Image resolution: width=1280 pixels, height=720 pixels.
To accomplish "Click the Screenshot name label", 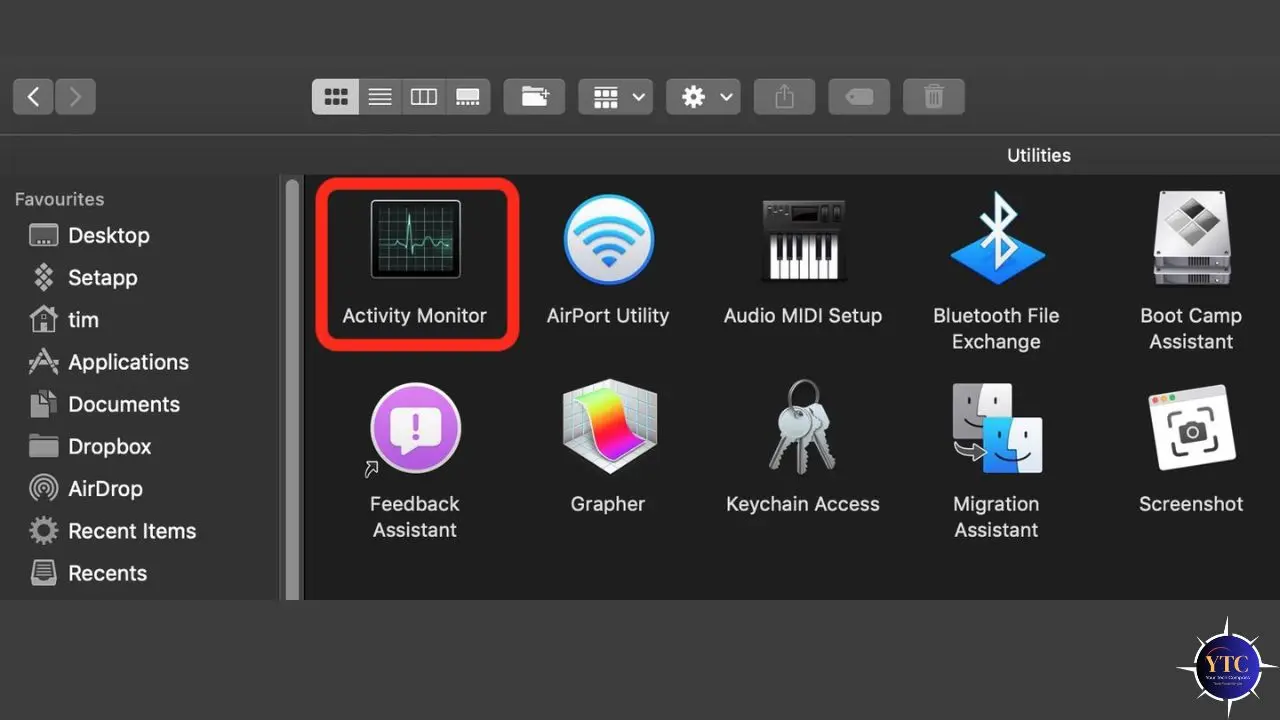I will [x=1191, y=504].
